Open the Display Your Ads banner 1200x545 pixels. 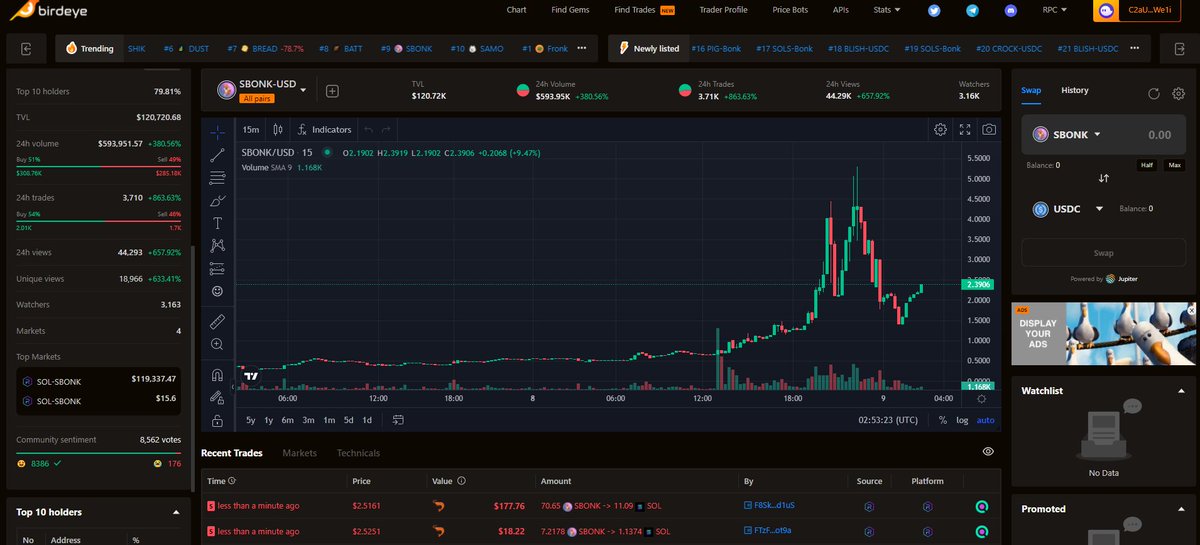(x=1104, y=334)
